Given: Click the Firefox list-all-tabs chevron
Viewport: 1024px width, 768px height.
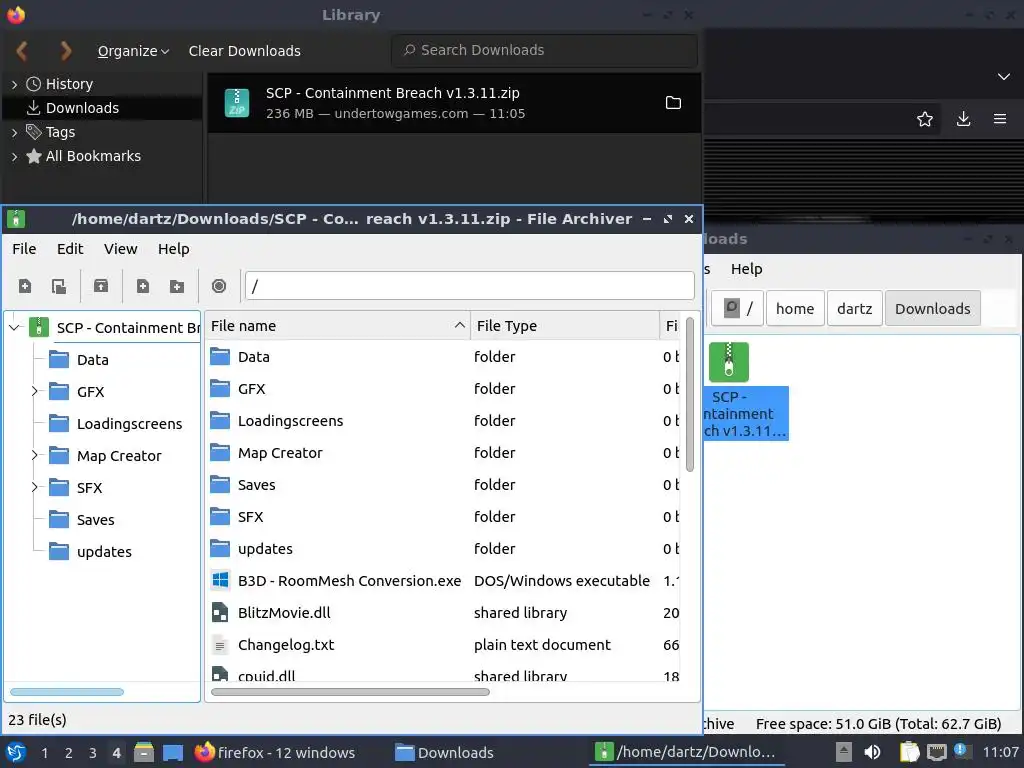Looking at the screenshot, I should [x=1004, y=77].
